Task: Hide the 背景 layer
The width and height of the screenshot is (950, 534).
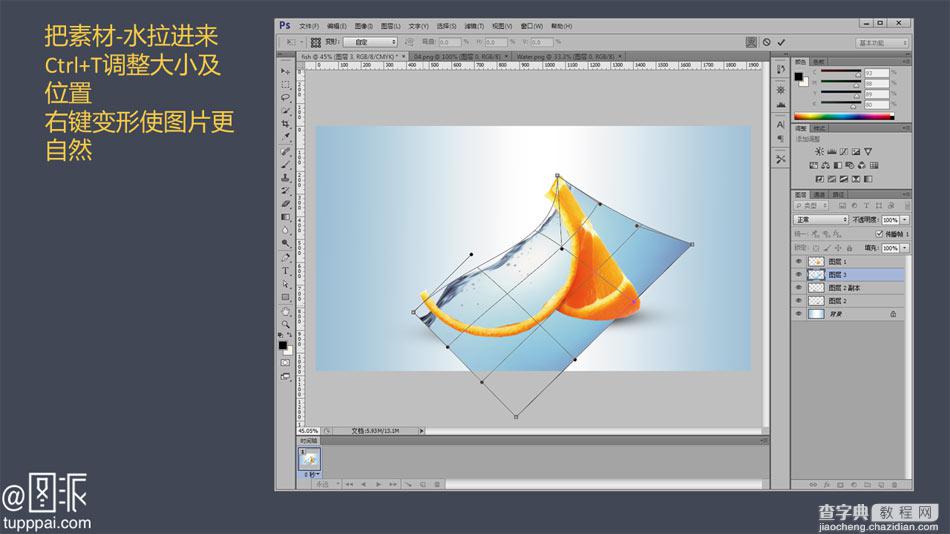Action: click(799, 314)
